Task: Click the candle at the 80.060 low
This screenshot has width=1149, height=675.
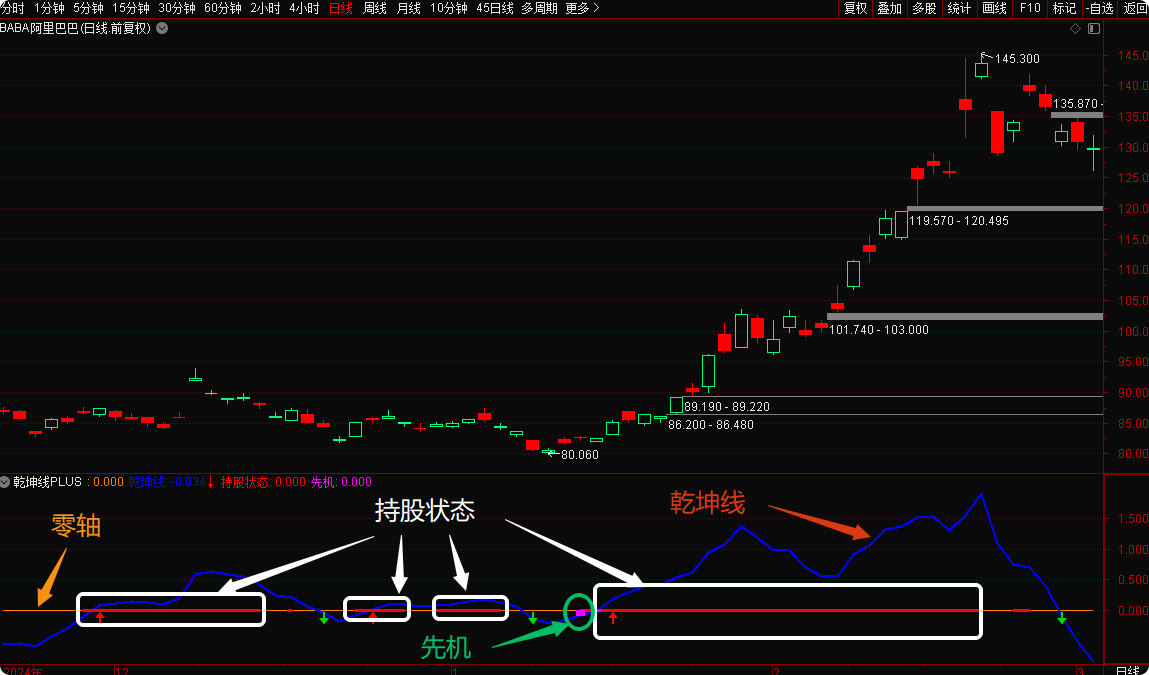Action: tap(548, 451)
